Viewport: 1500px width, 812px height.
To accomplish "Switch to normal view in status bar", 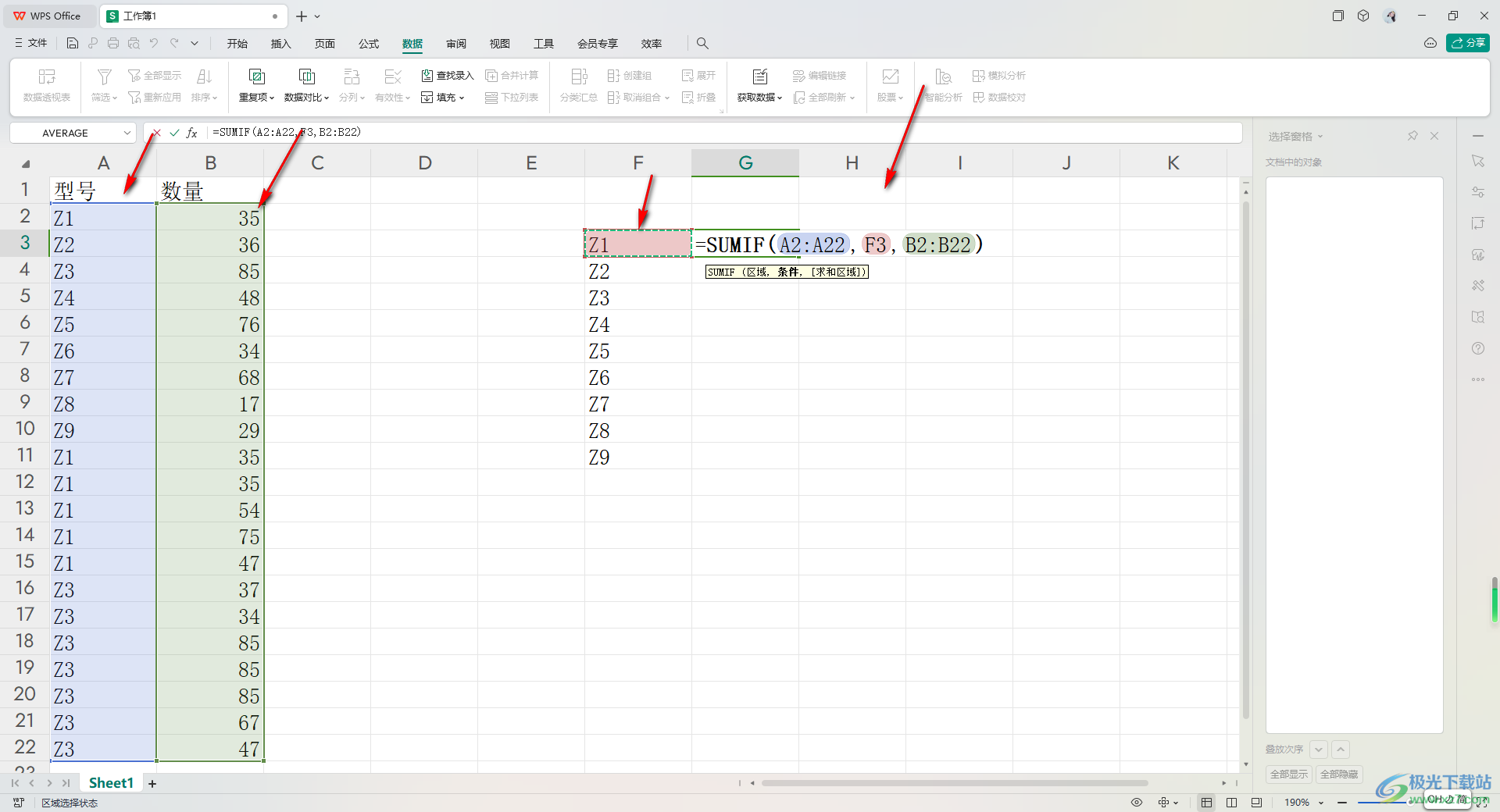I will (x=1207, y=802).
